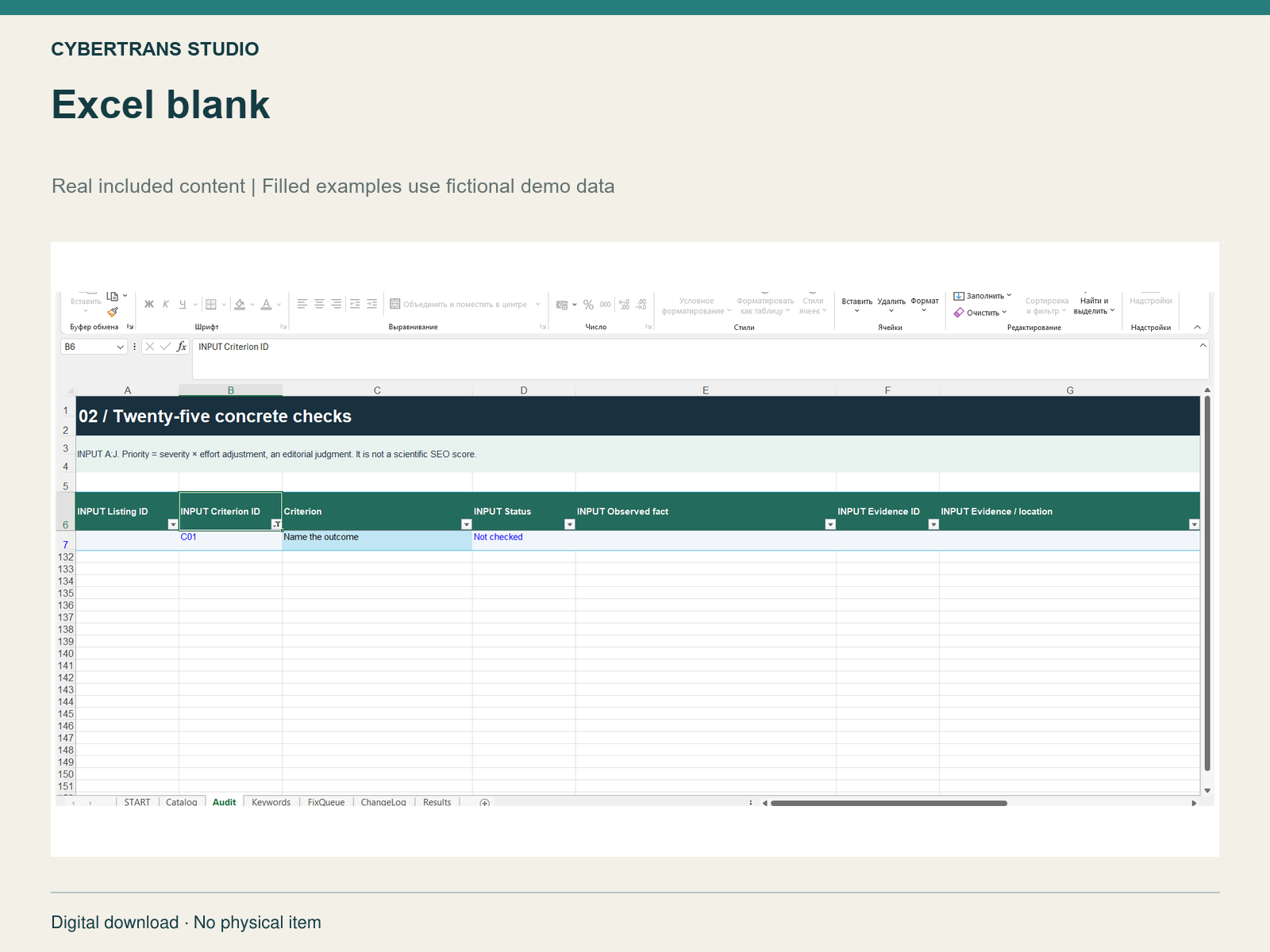Viewport: 1270px width, 952px height.
Task: Switch to the Catalog sheet tab
Action: [182, 802]
